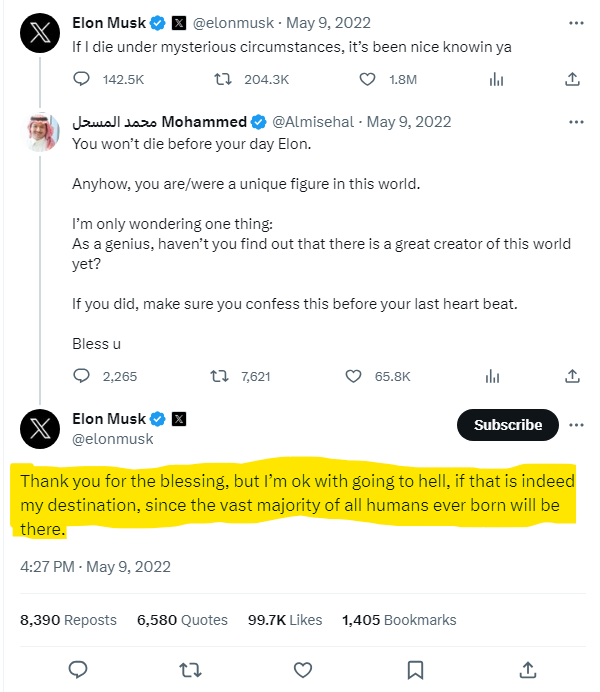This screenshot has width=600, height=692.
Task: Bookmark the main highlighted tweet
Action: point(416,669)
